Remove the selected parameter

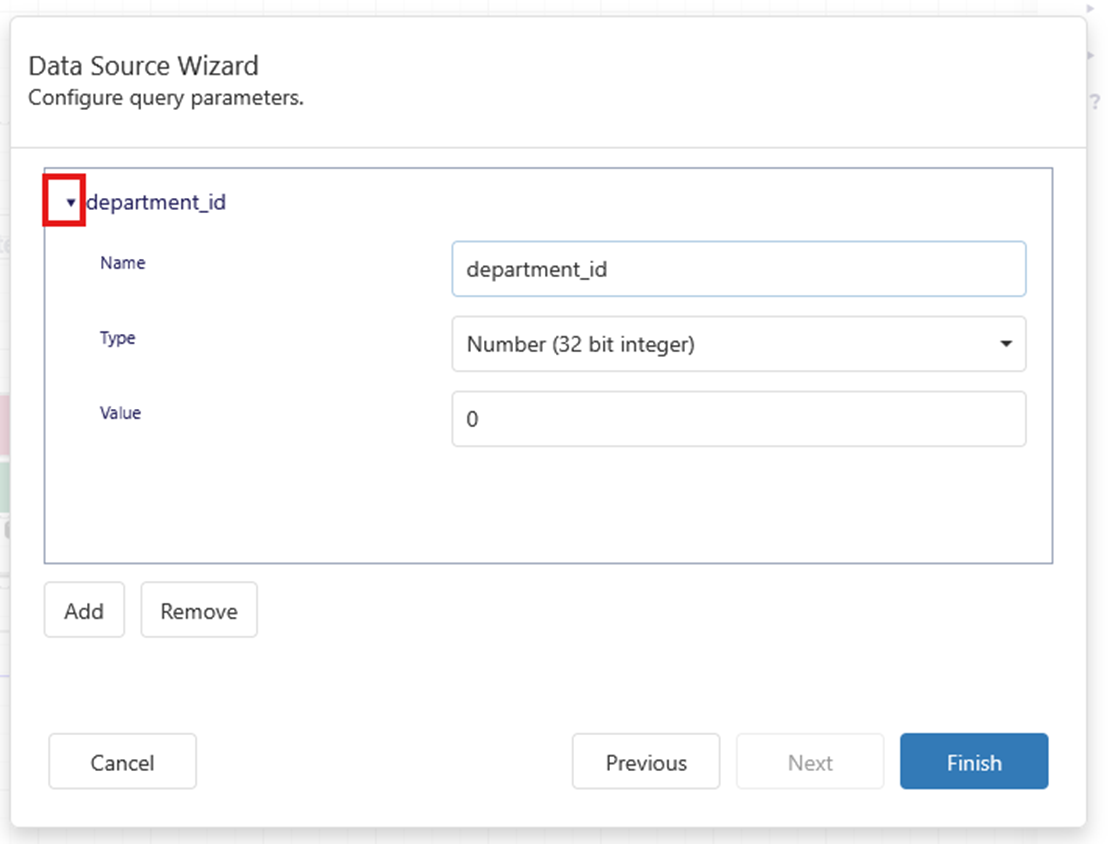pos(199,611)
